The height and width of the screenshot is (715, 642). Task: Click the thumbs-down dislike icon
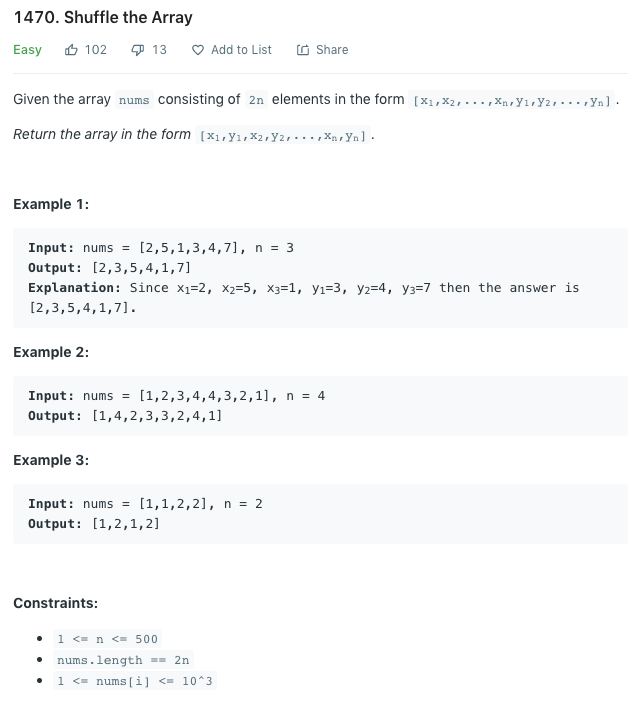click(137, 50)
